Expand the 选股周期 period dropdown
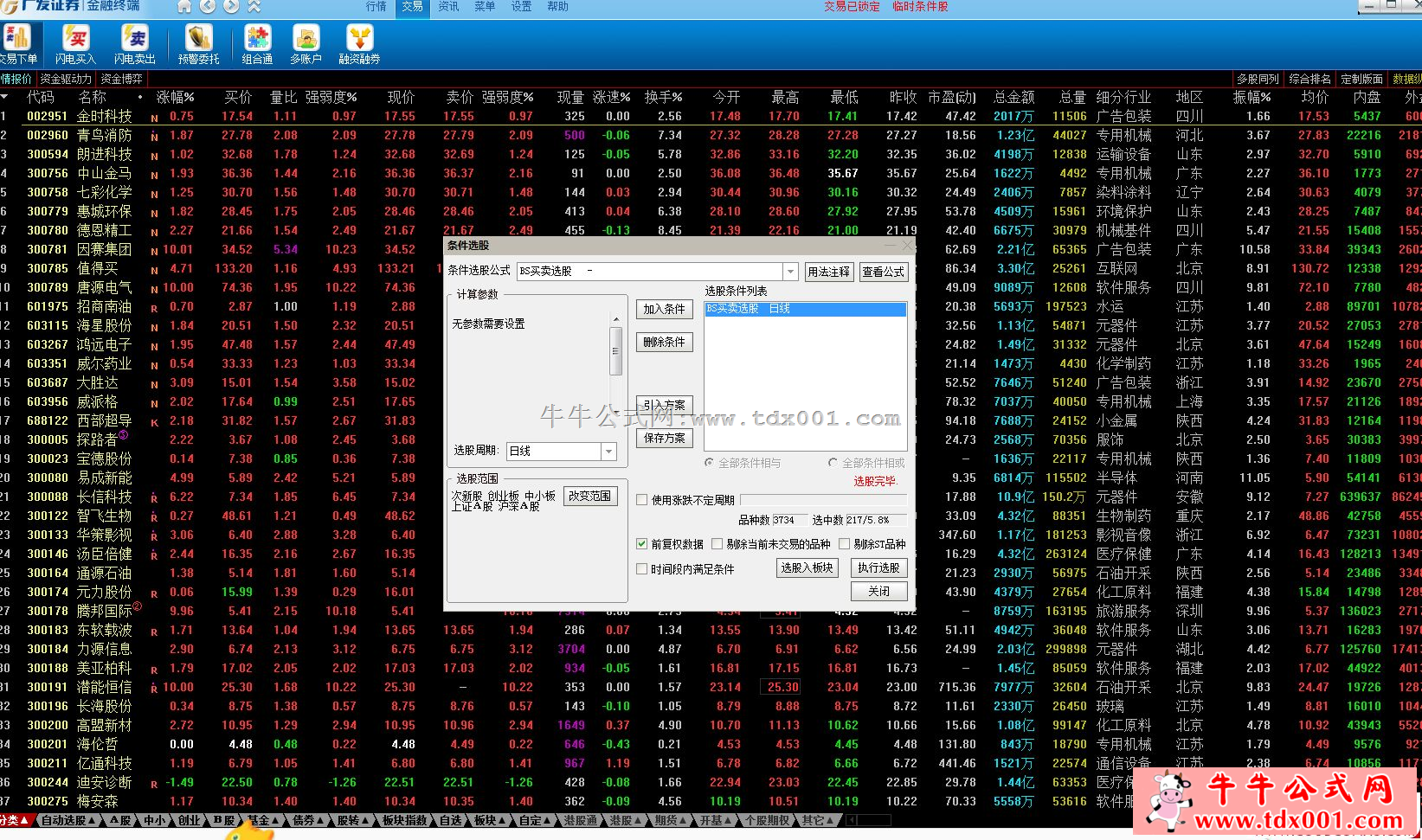1422x840 pixels. pos(608,452)
